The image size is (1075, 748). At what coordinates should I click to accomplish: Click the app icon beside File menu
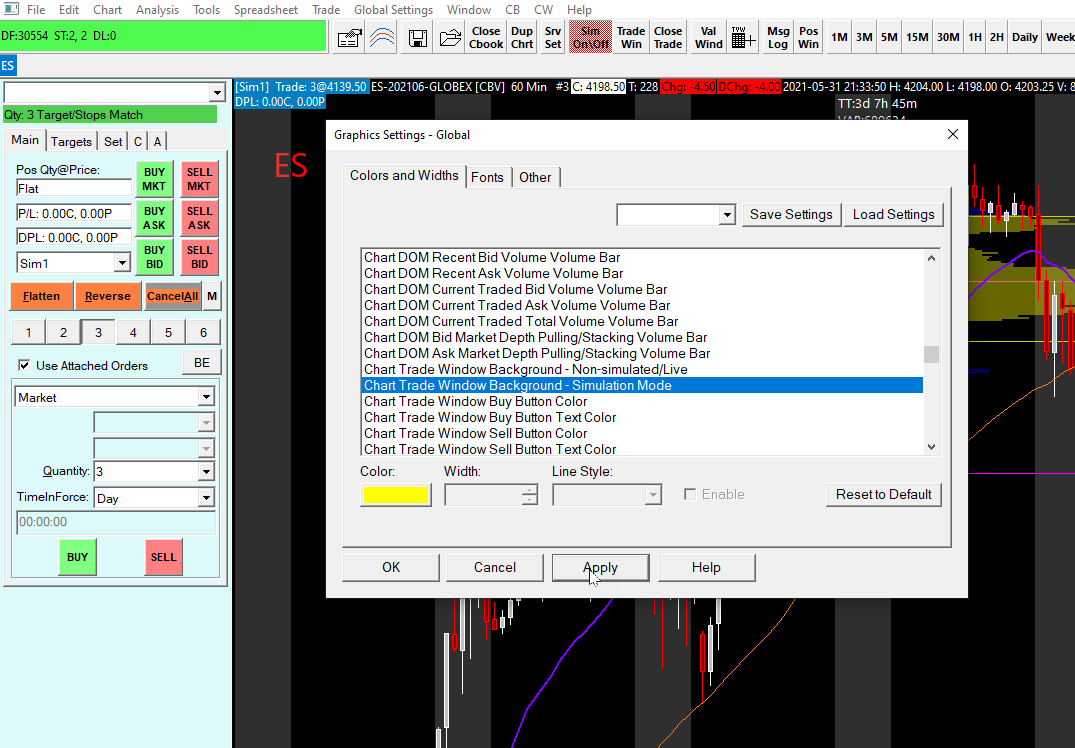11,10
